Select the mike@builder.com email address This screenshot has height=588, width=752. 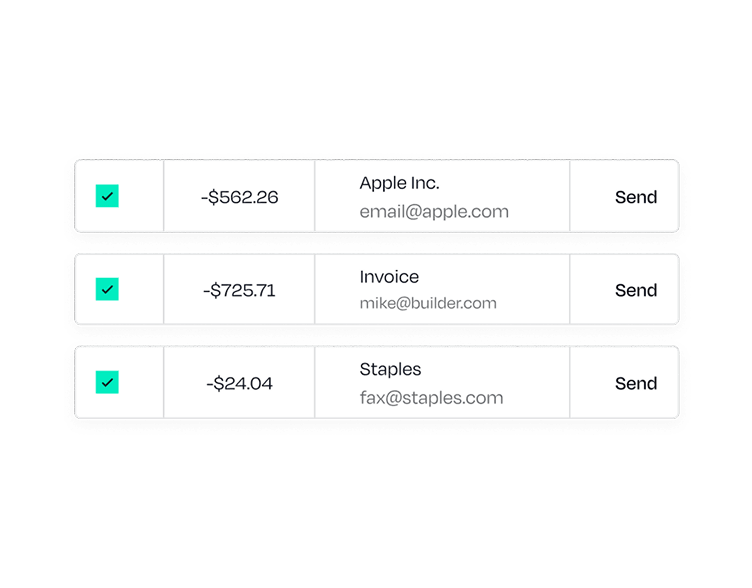coord(428,303)
